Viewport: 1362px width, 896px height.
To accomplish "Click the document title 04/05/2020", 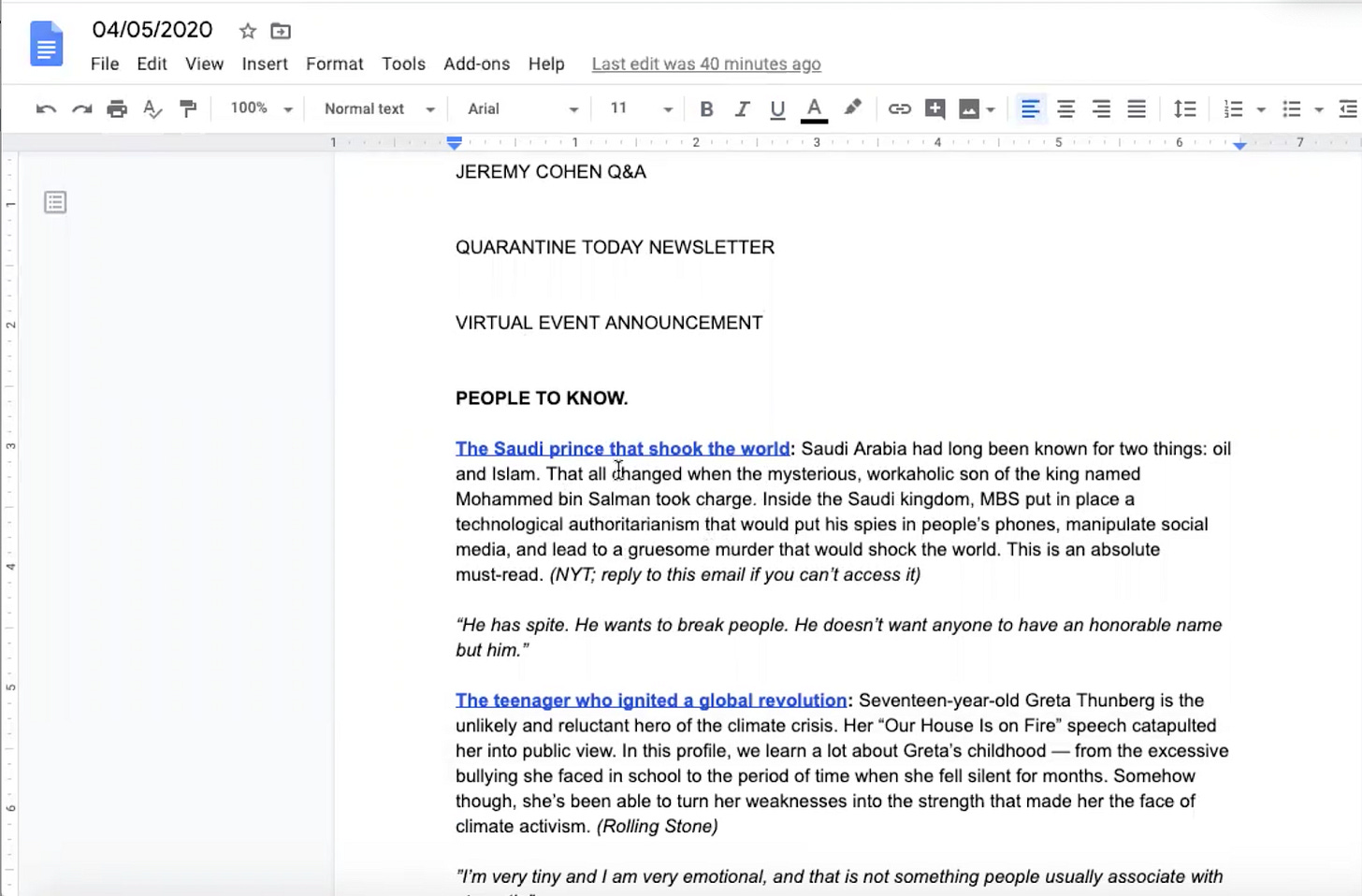I will tap(152, 30).
